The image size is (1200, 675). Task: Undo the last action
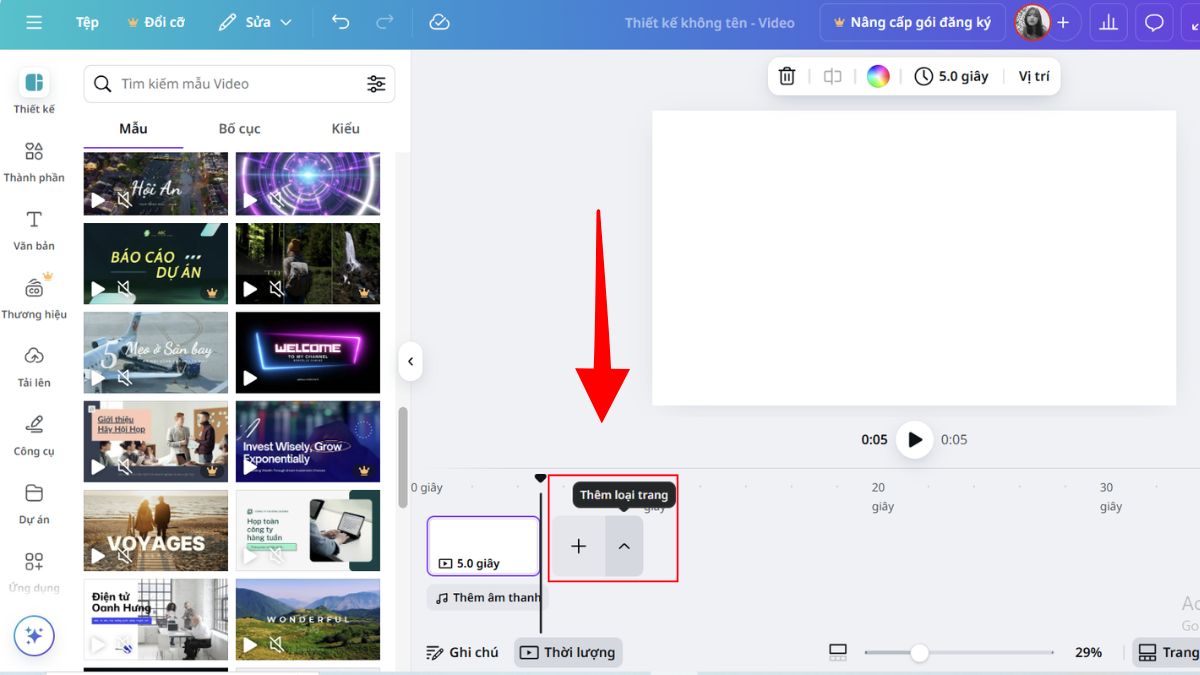coord(341,22)
